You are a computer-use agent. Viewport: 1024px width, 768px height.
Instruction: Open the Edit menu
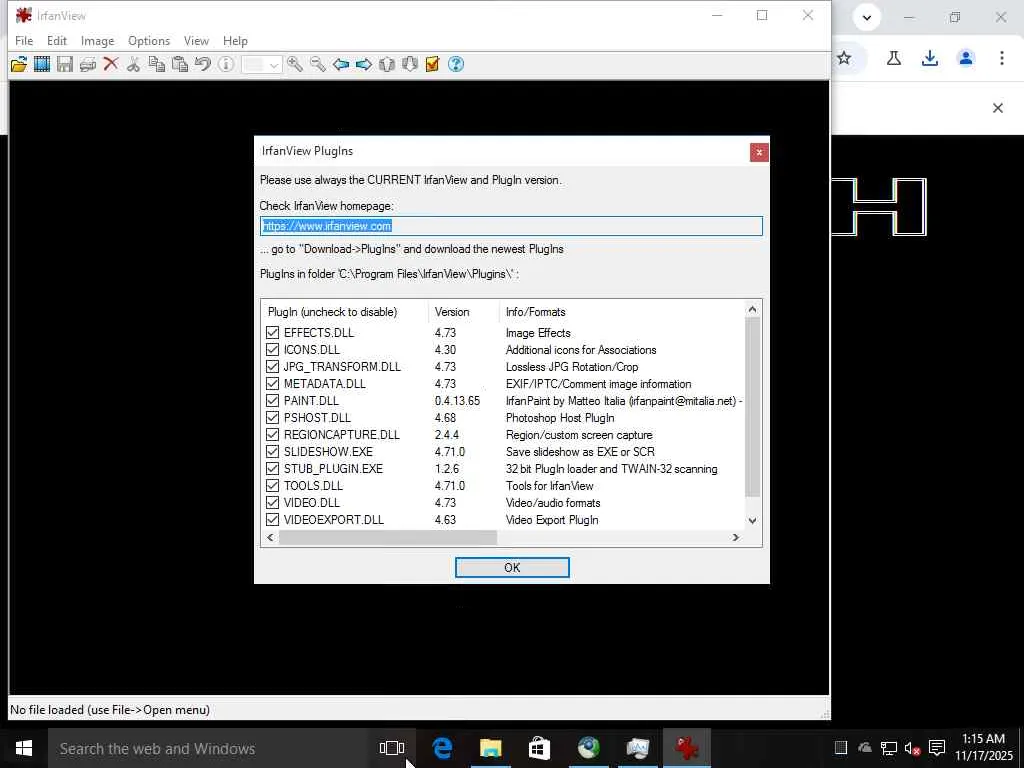[x=57, y=40]
